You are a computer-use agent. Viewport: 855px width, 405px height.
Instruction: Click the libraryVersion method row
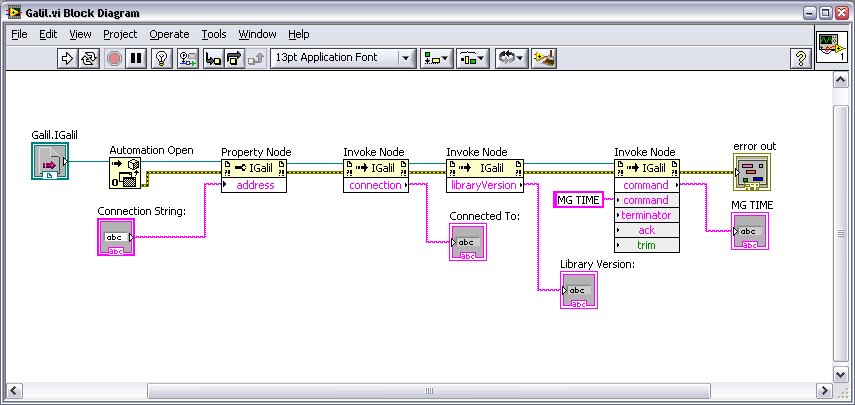(485, 185)
